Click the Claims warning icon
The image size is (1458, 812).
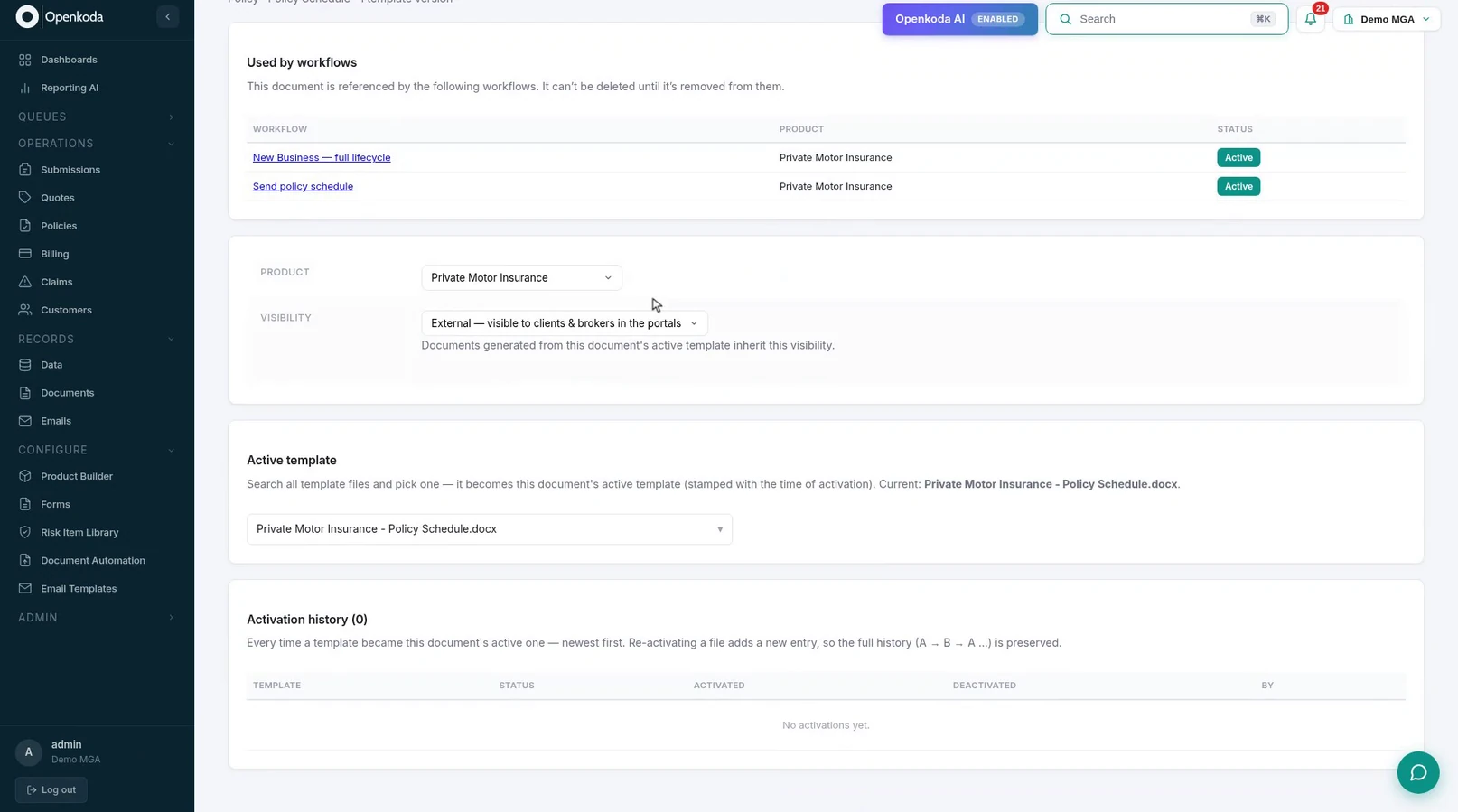[x=25, y=282]
